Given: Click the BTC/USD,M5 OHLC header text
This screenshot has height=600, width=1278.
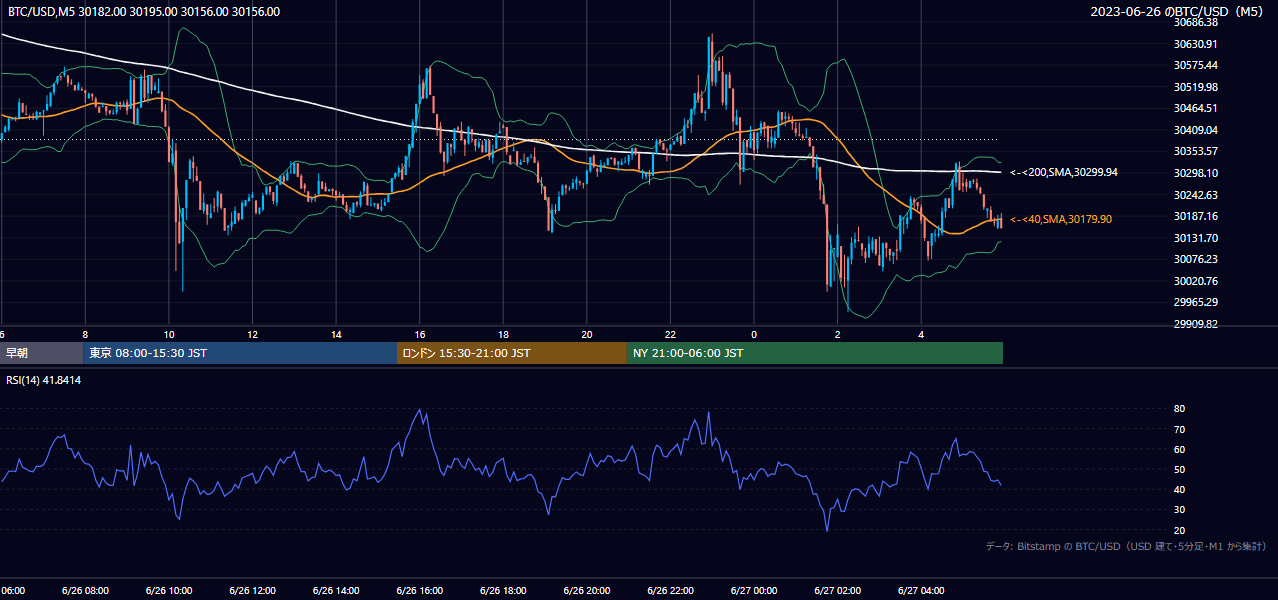Looking at the screenshot, I should point(144,12).
